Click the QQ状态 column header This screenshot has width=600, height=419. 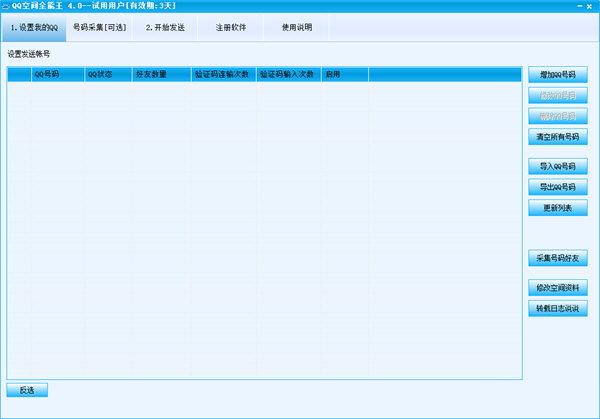click(x=108, y=75)
